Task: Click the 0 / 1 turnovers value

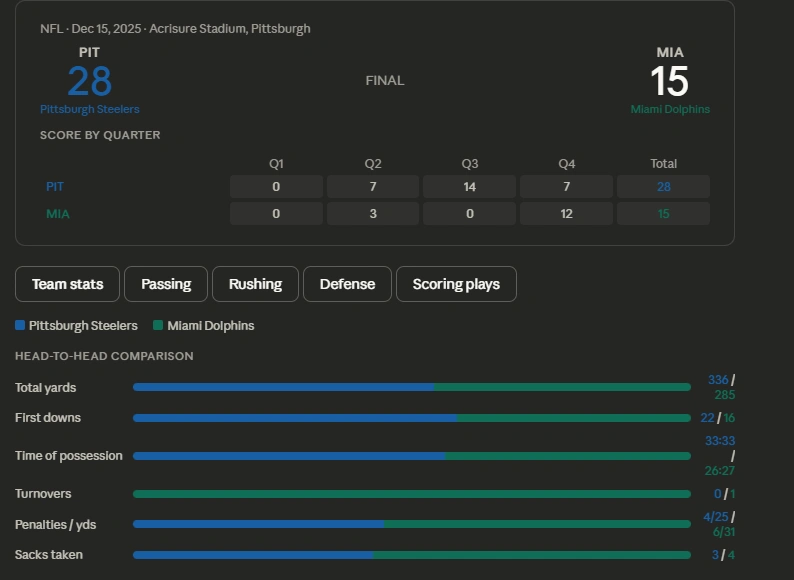Action: [724, 494]
